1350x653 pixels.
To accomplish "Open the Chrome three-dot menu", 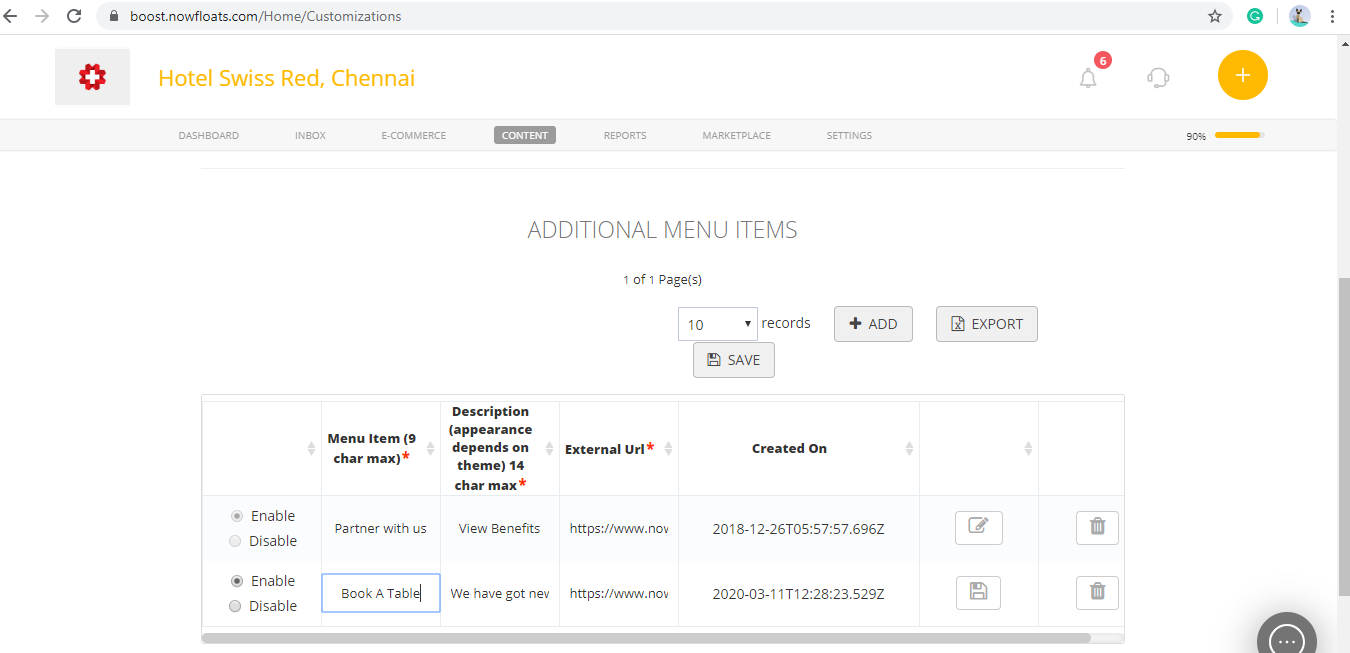I will click(1332, 16).
